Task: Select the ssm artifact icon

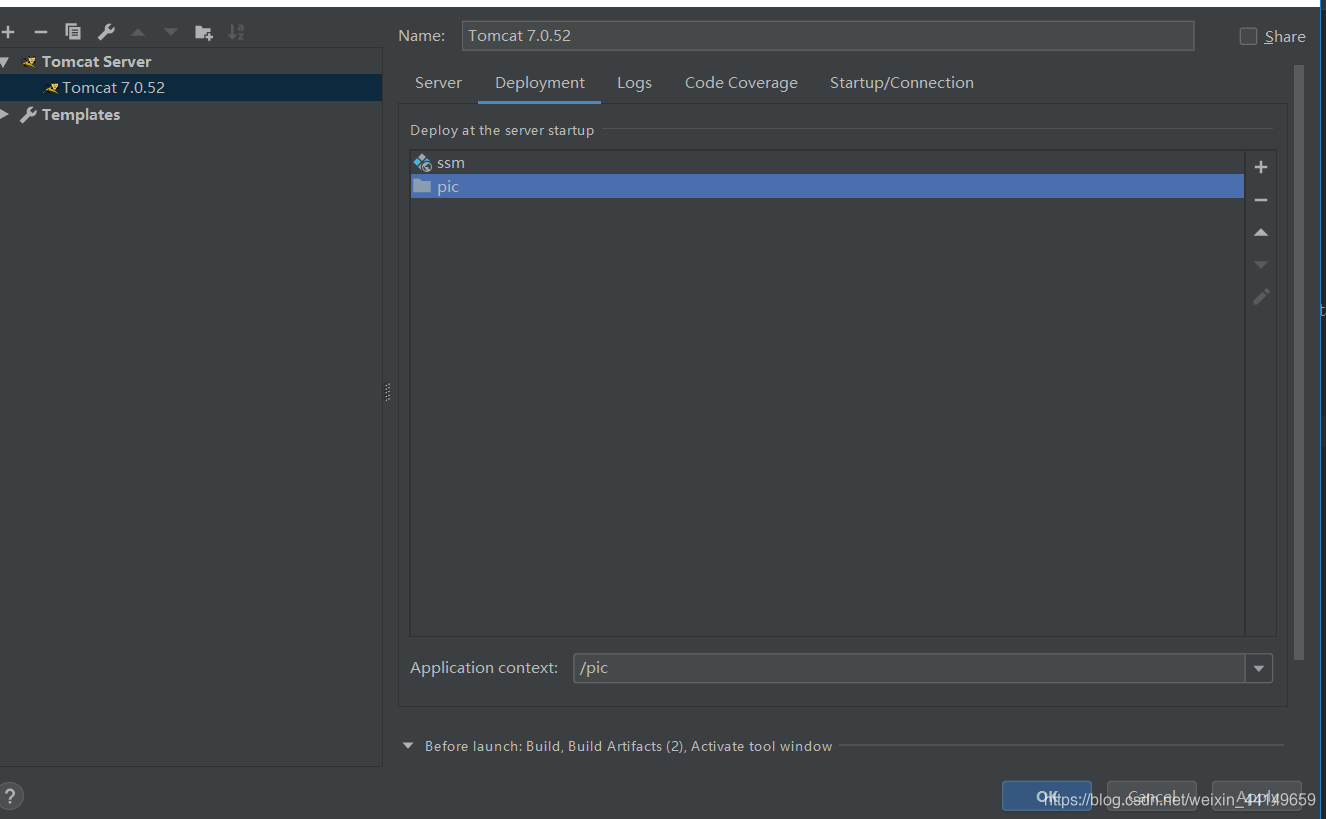Action: (x=422, y=162)
